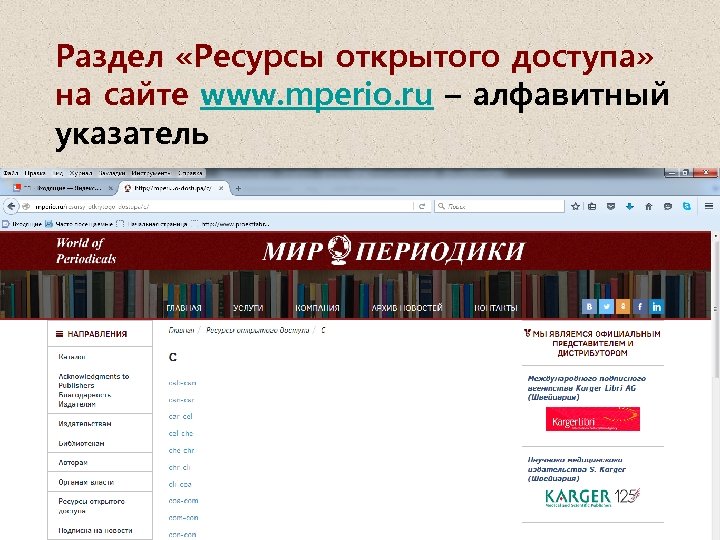Image resolution: width=720 pixels, height=540 pixels.
Task: Click the red KargerLibri logo
Action: tap(593, 419)
